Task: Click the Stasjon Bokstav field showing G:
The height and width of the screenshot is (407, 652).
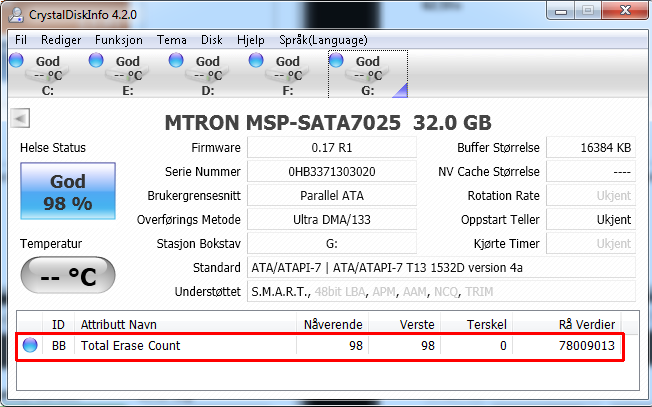Action: [332, 244]
